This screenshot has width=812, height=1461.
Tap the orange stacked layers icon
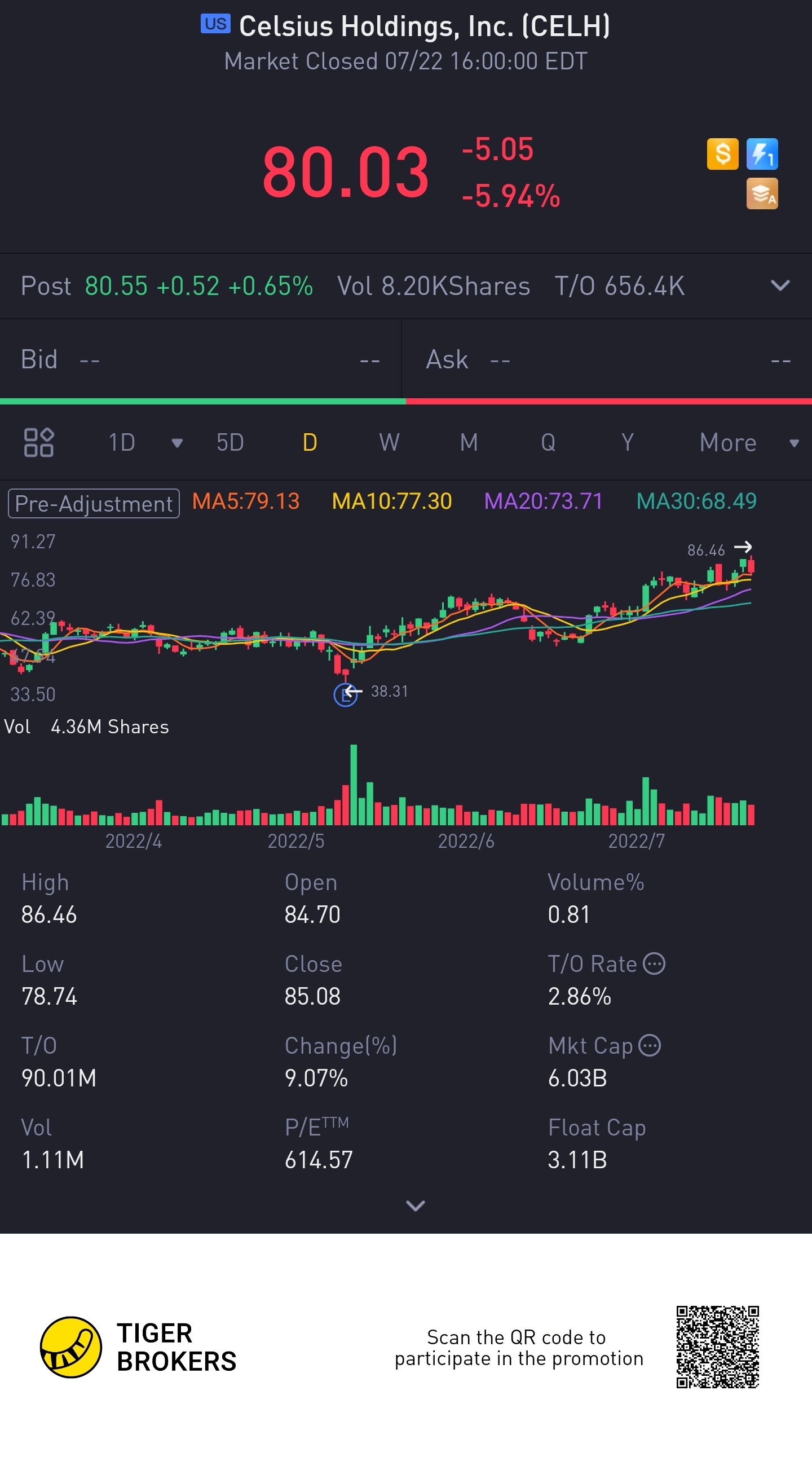pos(762,193)
